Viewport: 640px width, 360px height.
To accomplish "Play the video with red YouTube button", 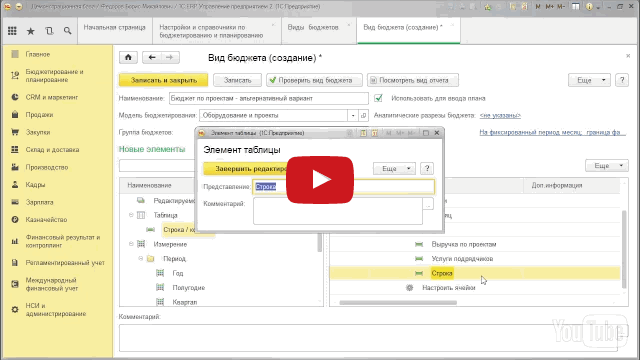I will pos(320,180).
